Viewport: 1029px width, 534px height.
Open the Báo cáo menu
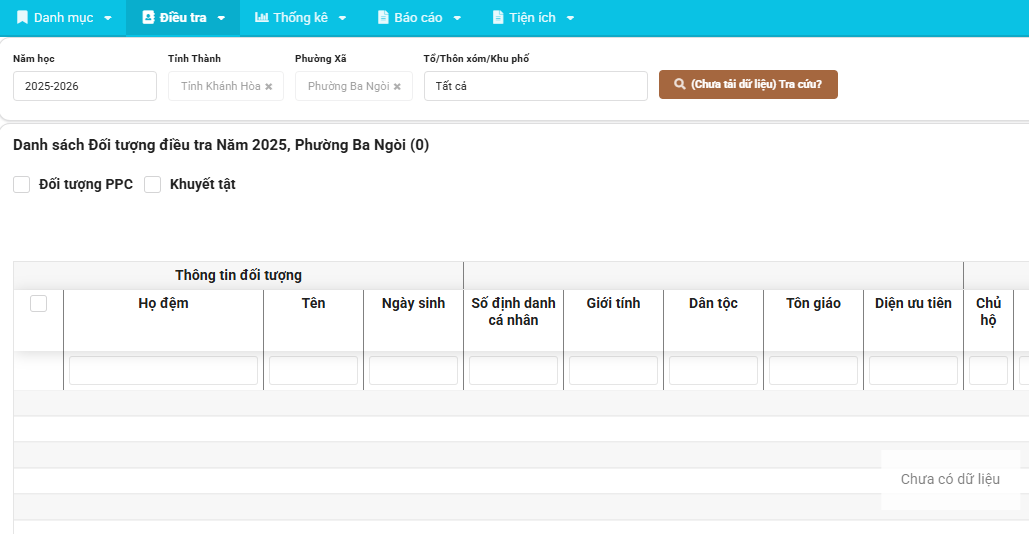click(419, 18)
